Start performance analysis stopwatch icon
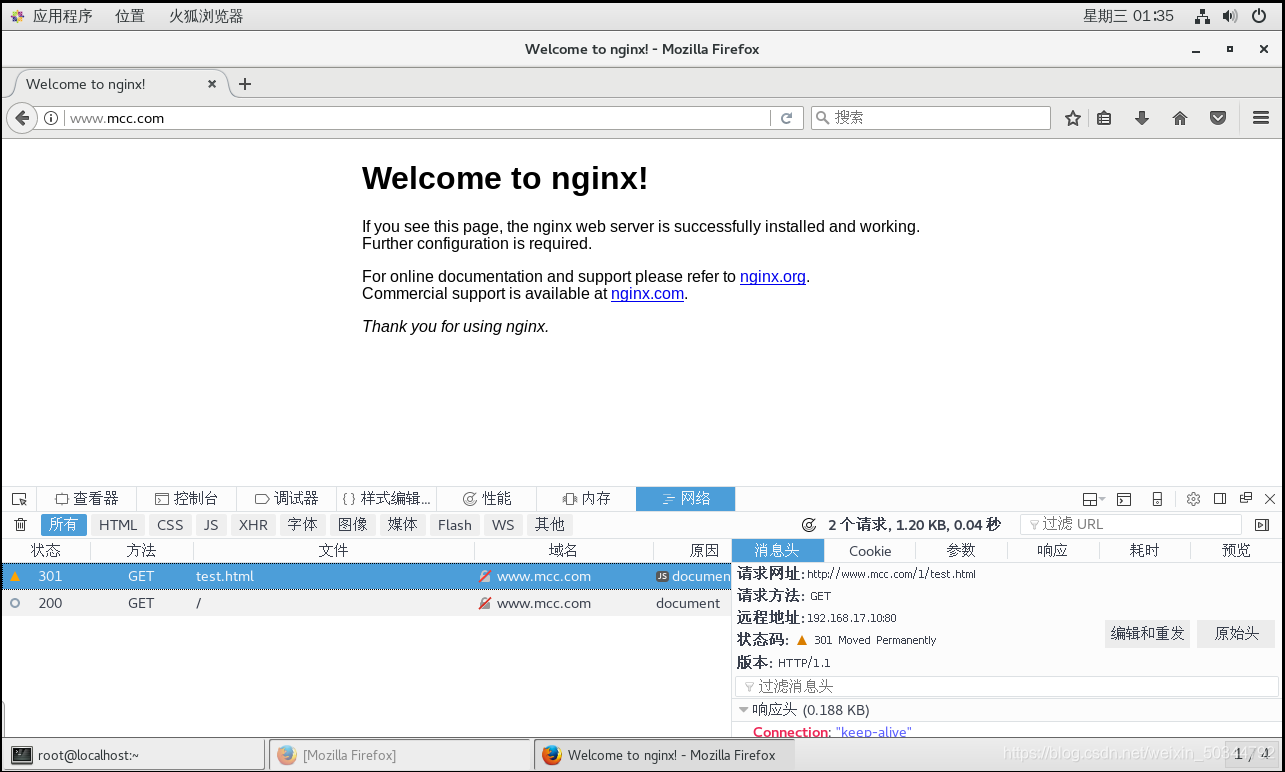 [x=809, y=525]
